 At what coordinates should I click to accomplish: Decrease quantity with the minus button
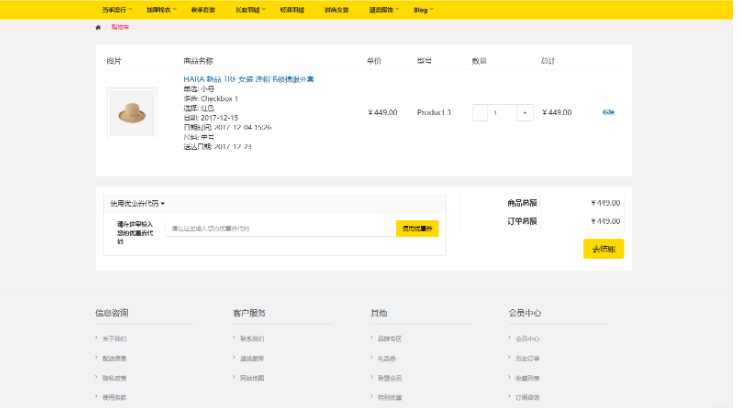(x=480, y=113)
